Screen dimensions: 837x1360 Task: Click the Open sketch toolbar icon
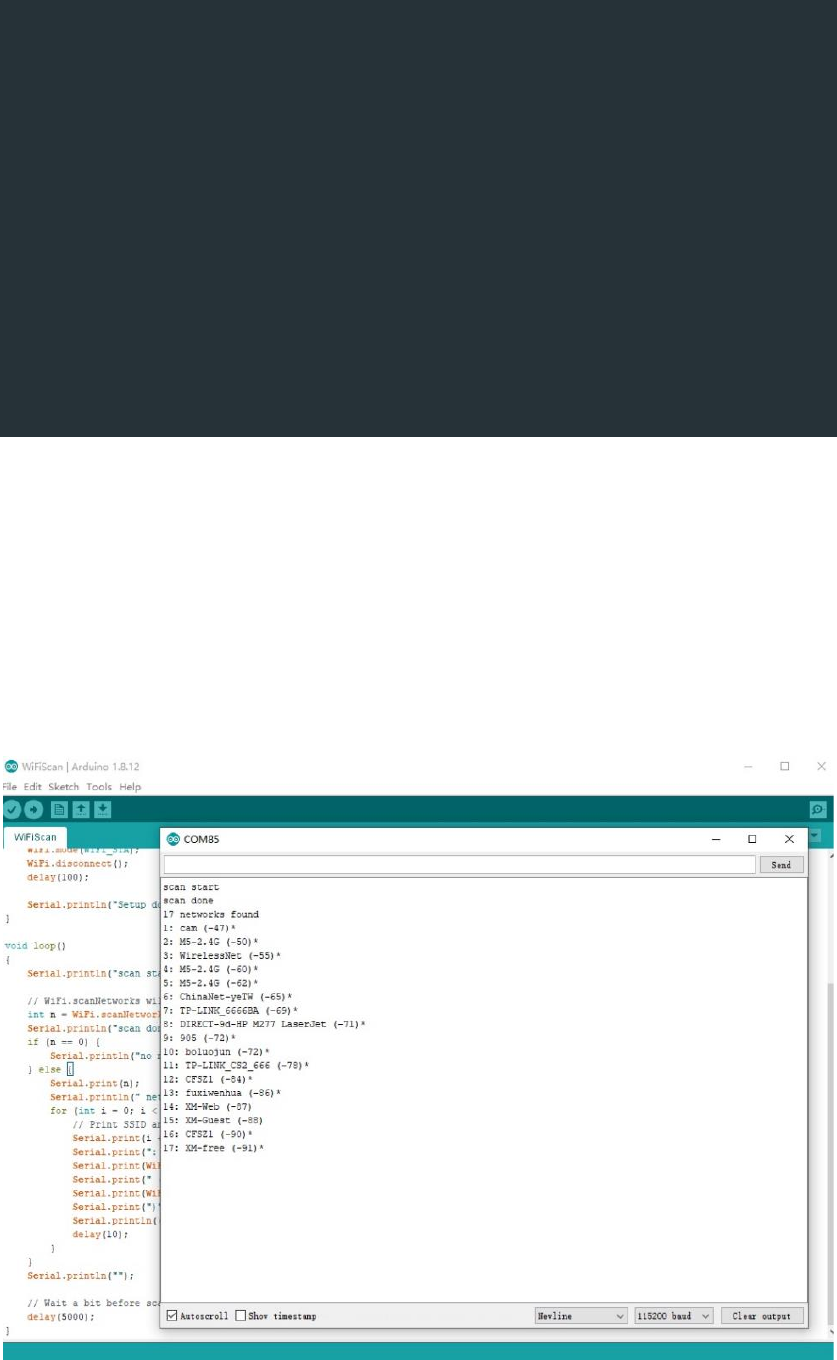point(81,809)
